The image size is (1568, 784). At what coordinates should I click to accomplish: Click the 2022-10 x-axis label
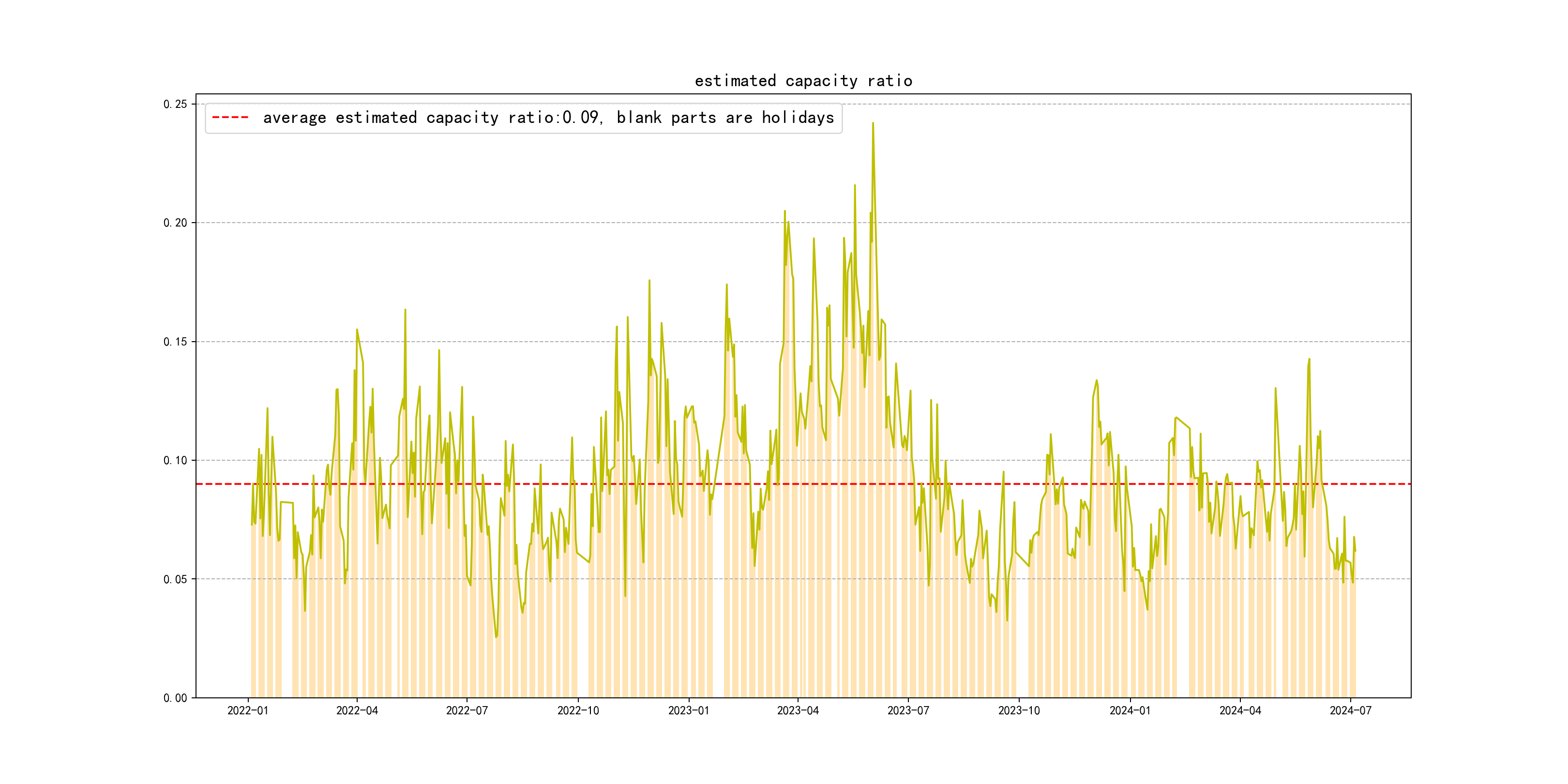(x=578, y=710)
